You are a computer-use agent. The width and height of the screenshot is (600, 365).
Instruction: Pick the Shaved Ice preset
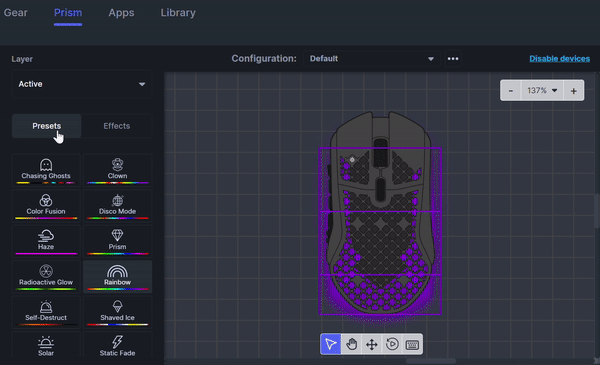click(x=117, y=312)
